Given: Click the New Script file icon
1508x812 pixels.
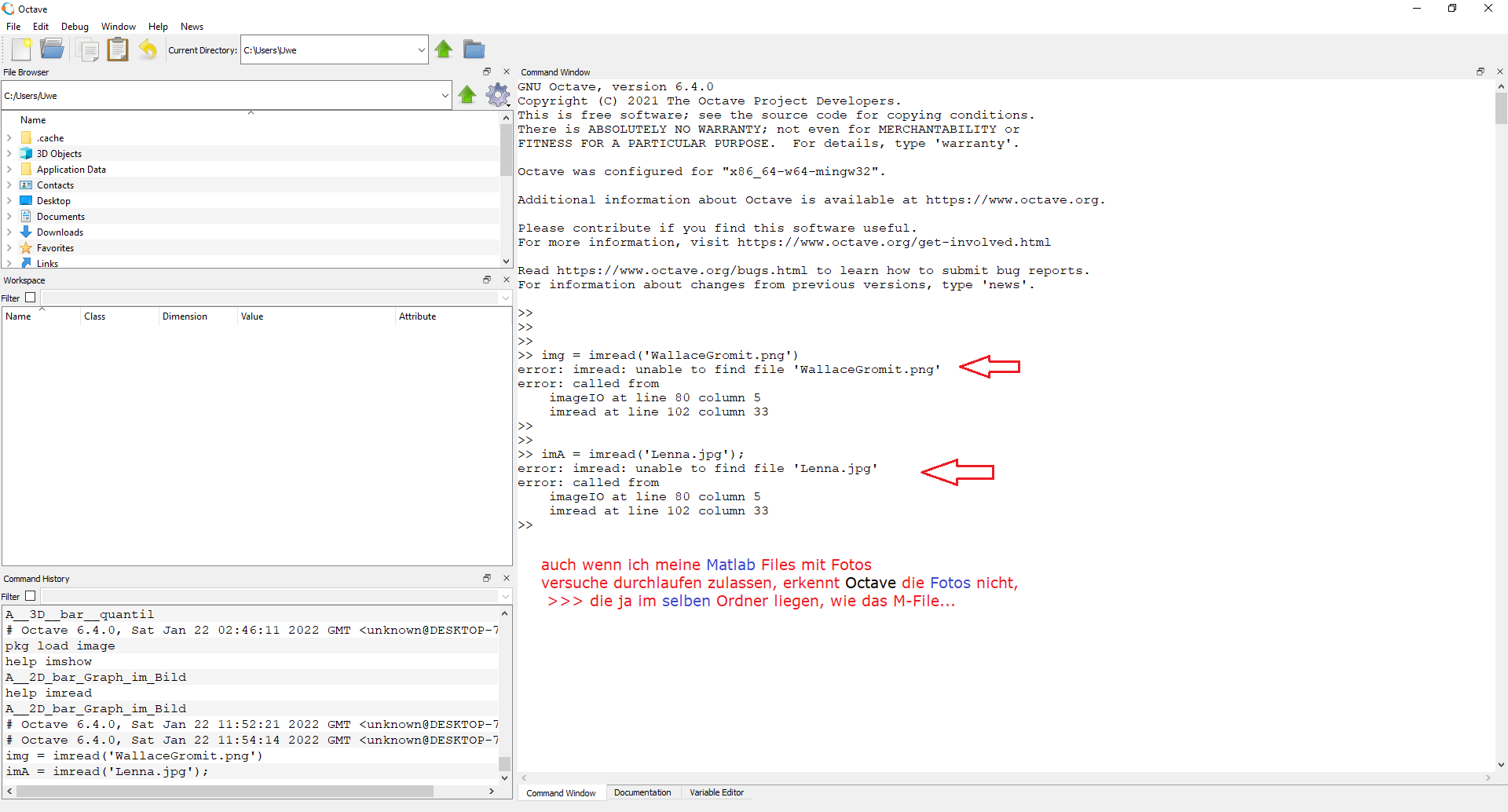Looking at the screenshot, I should pos(22,49).
